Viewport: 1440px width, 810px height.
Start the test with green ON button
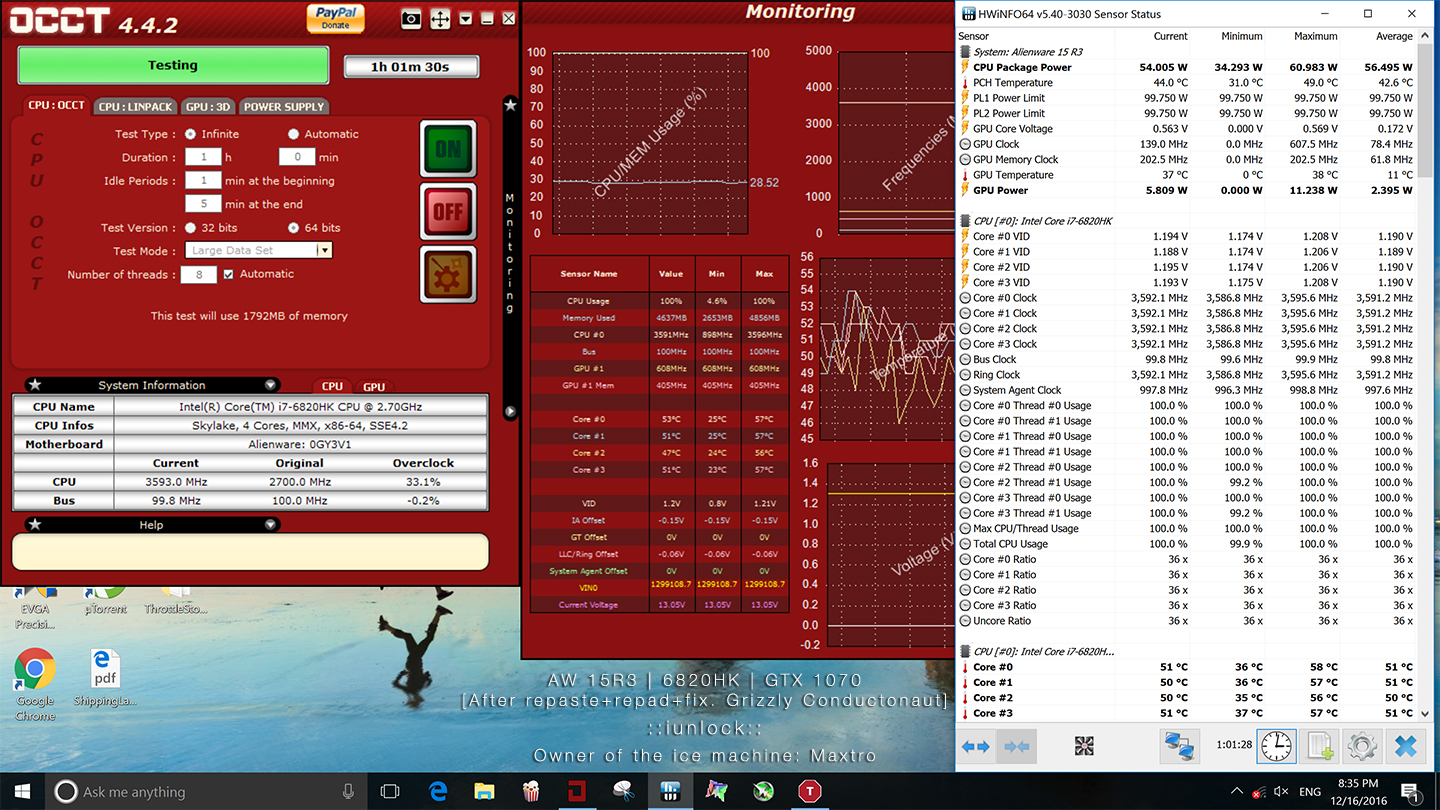(x=448, y=149)
